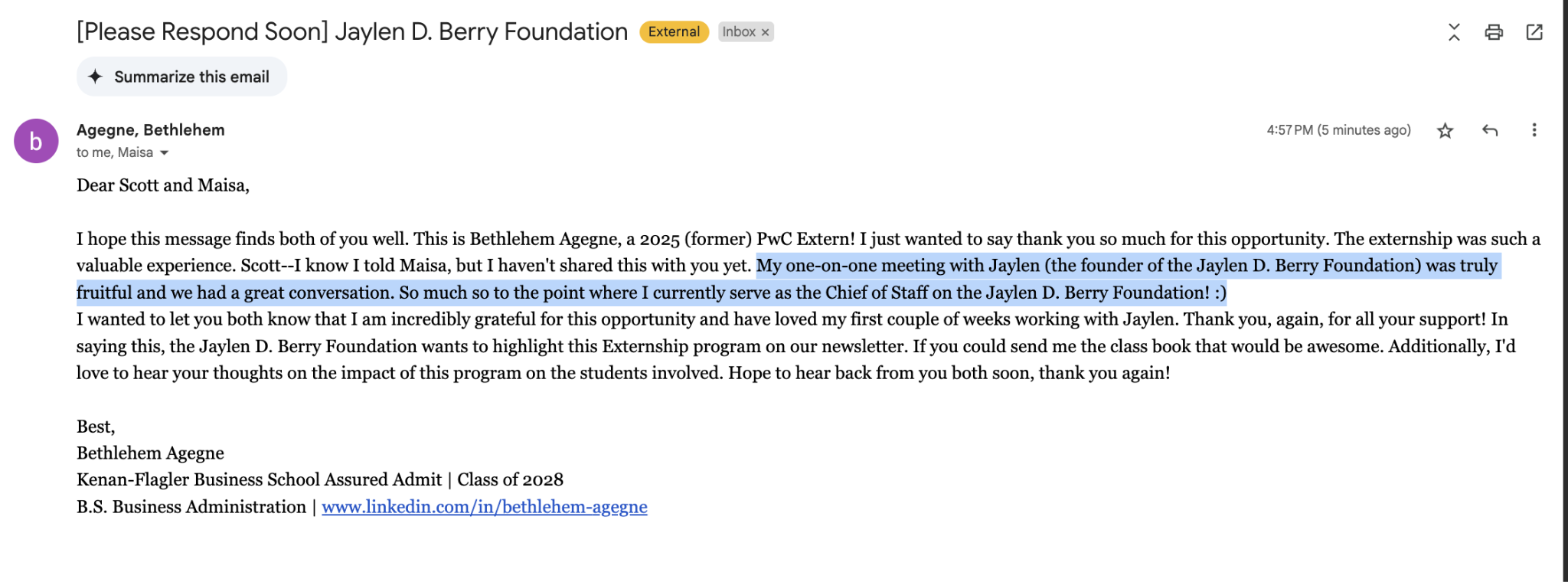Reply using the curved arrow icon
The height and width of the screenshot is (582, 1568).
pyautogui.click(x=1490, y=130)
